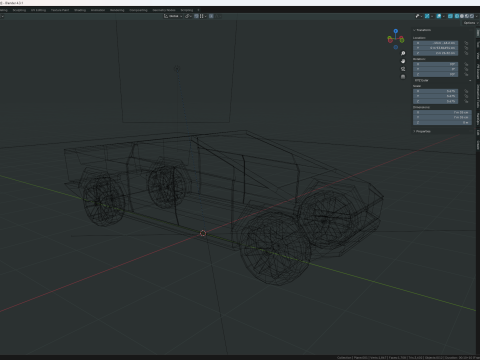Click the Scale Z field
The width and height of the screenshot is (480, 360).
435,101
